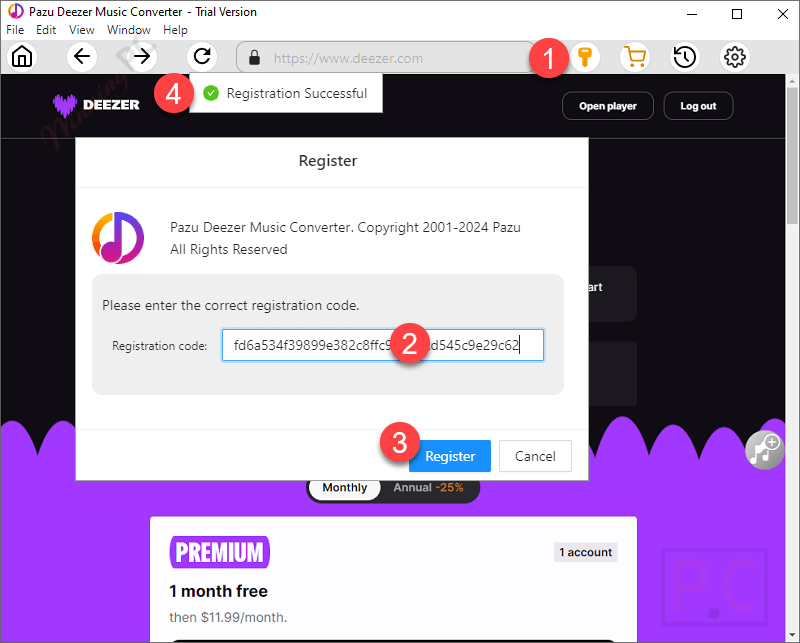Click the add-music floating icon
This screenshot has height=643, width=800.
pos(764,450)
